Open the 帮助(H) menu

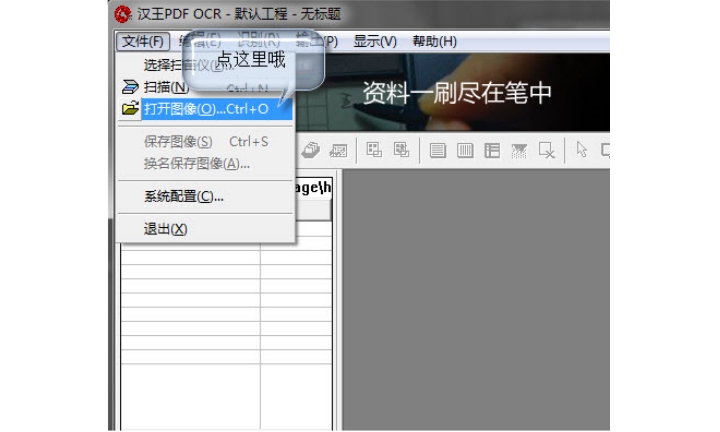point(434,41)
